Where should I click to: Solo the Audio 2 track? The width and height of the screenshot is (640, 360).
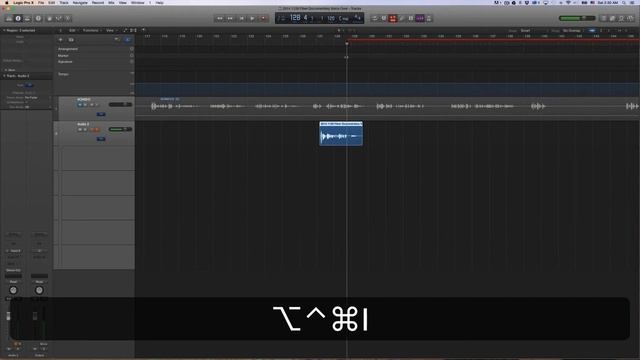point(85,129)
